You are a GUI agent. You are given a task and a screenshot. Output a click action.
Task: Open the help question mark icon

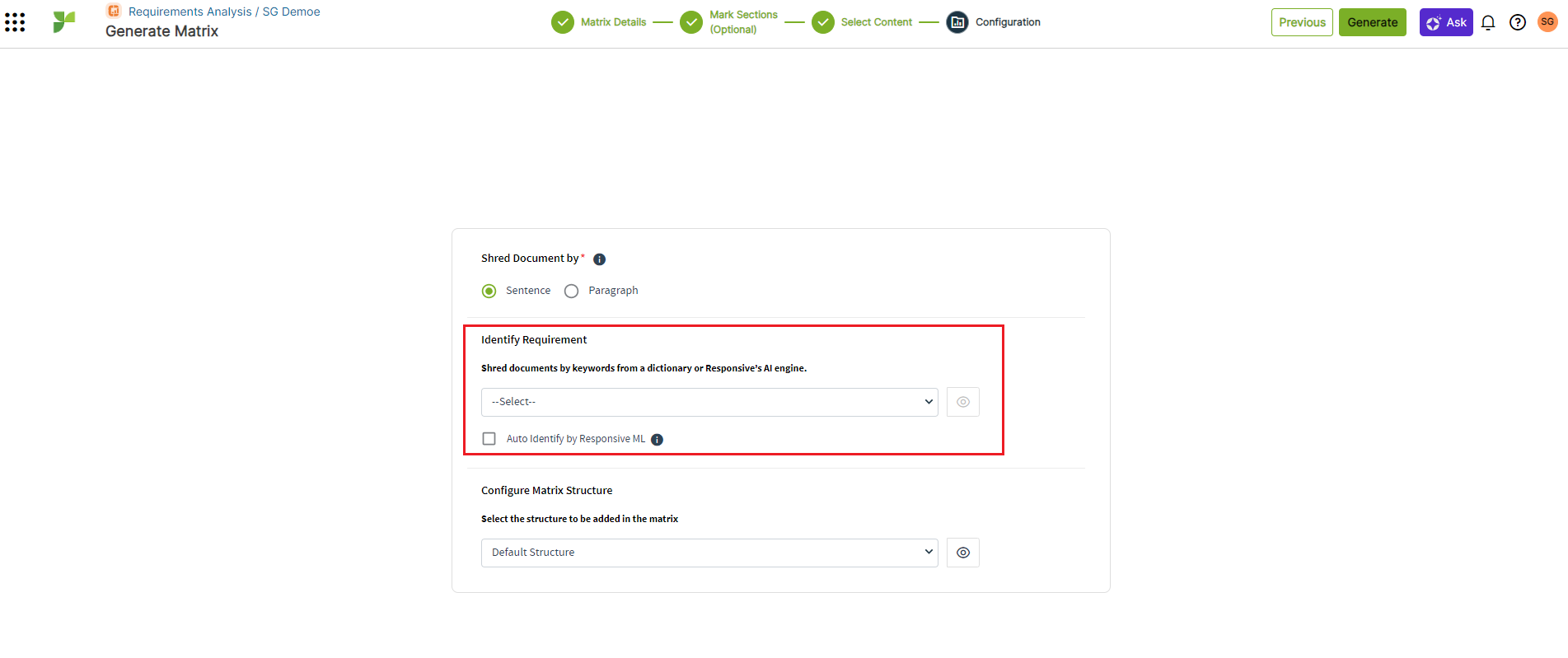coord(1518,22)
